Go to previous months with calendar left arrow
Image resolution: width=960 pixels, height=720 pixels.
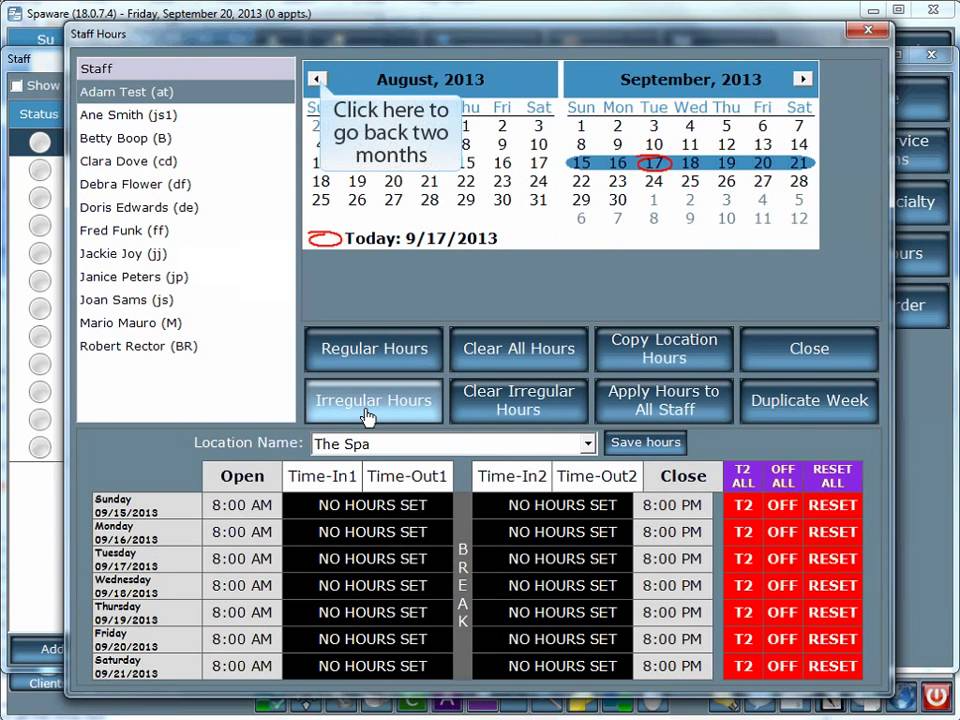coord(317,79)
